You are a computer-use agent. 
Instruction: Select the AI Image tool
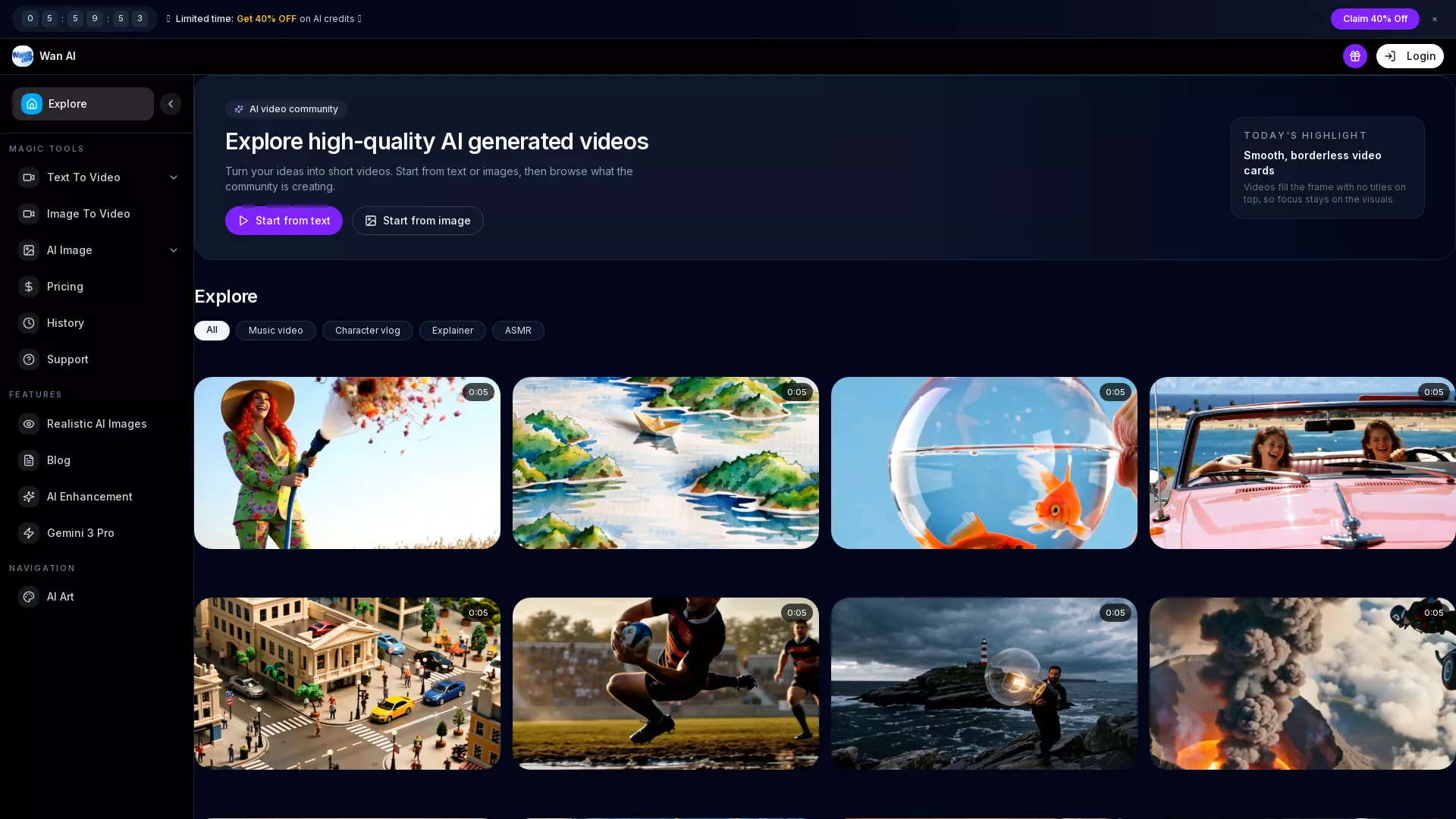coord(69,250)
